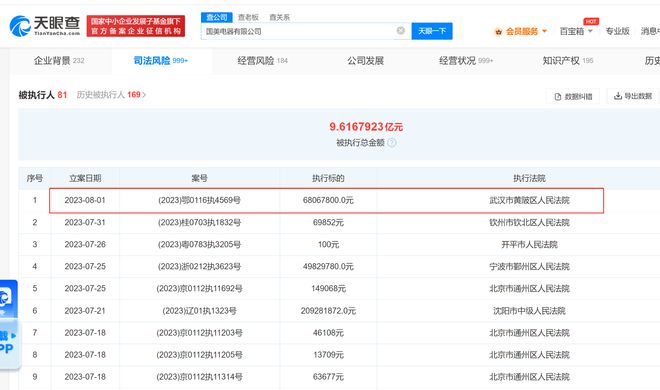Switch to the 查老板 search tab
Screen dimensions: 660x390
[x=248, y=17]
